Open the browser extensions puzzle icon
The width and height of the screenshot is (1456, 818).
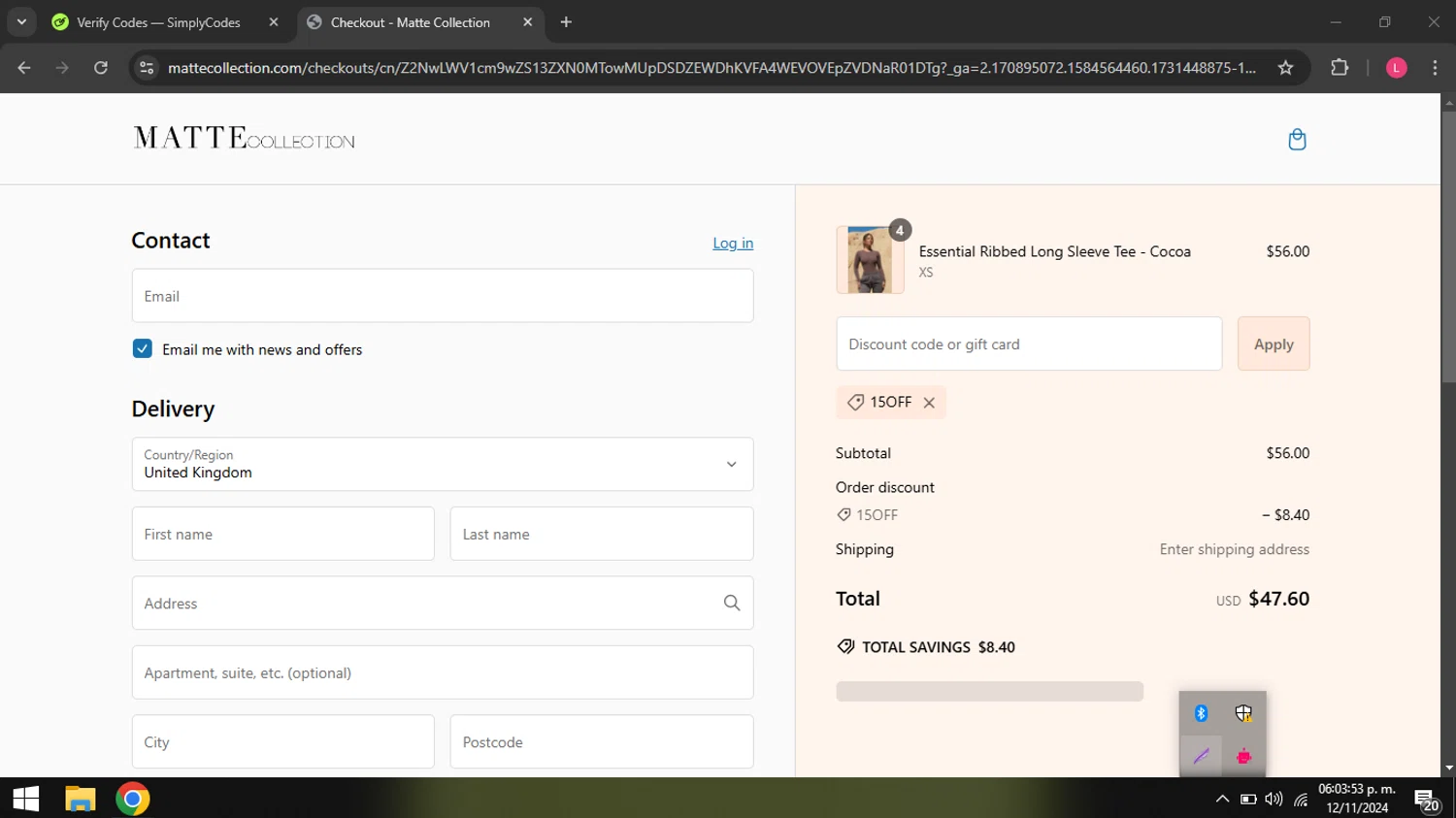1340,68
